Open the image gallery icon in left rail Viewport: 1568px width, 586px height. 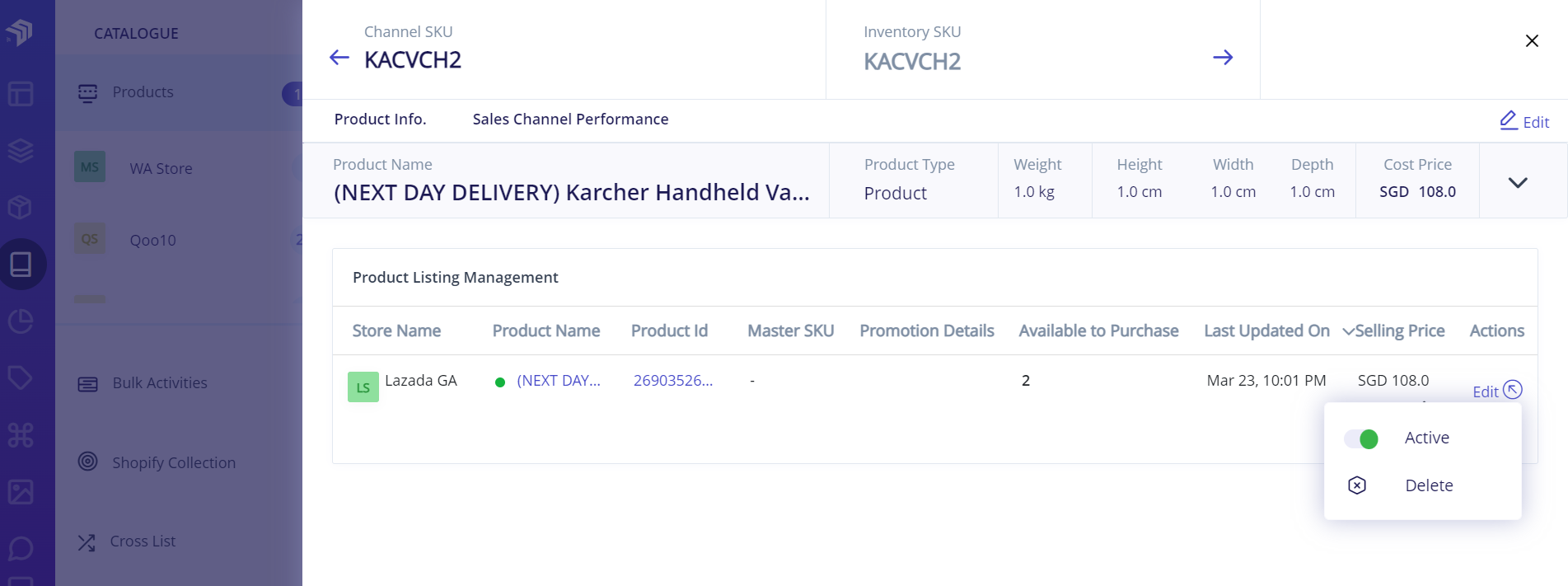point(20,492)
